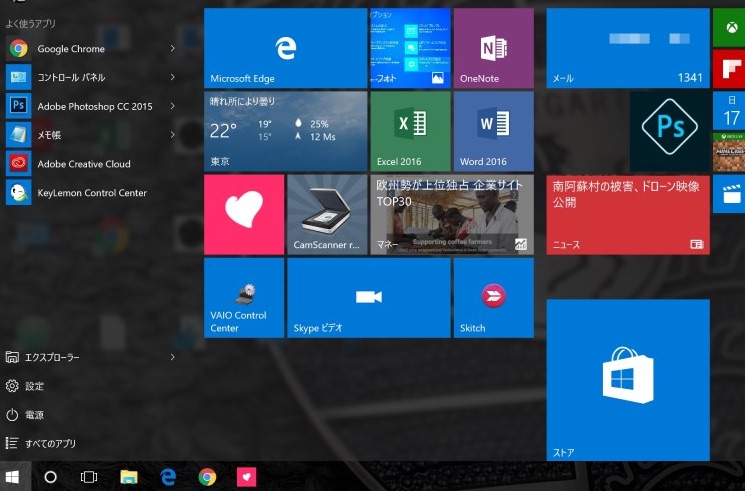Launch the Excel 2016 tile
The width and height of the screenshot is (745, 491).
tap(411, 131)
